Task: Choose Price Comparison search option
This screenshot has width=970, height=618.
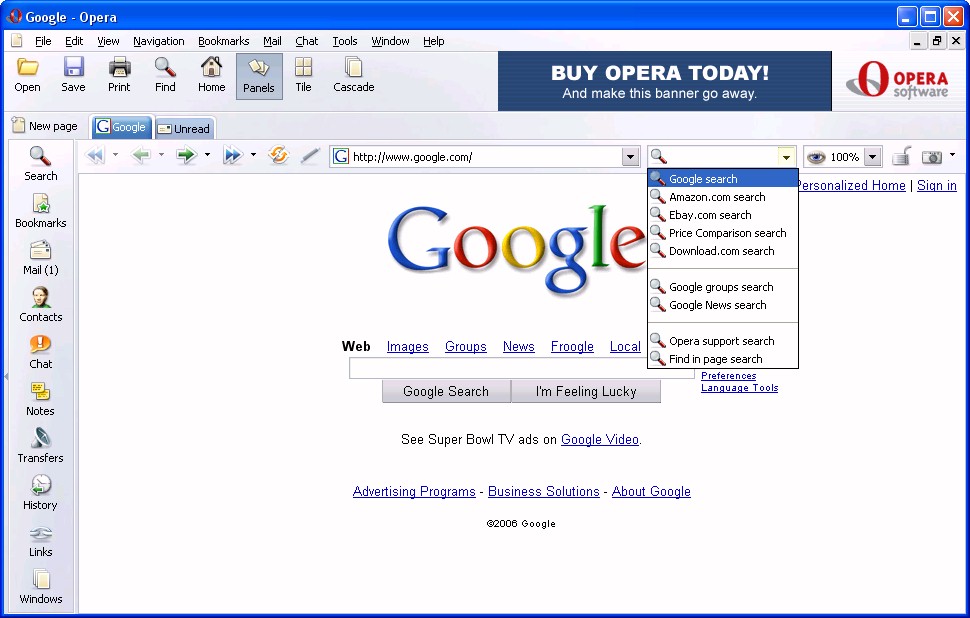Action: point(723,233)
